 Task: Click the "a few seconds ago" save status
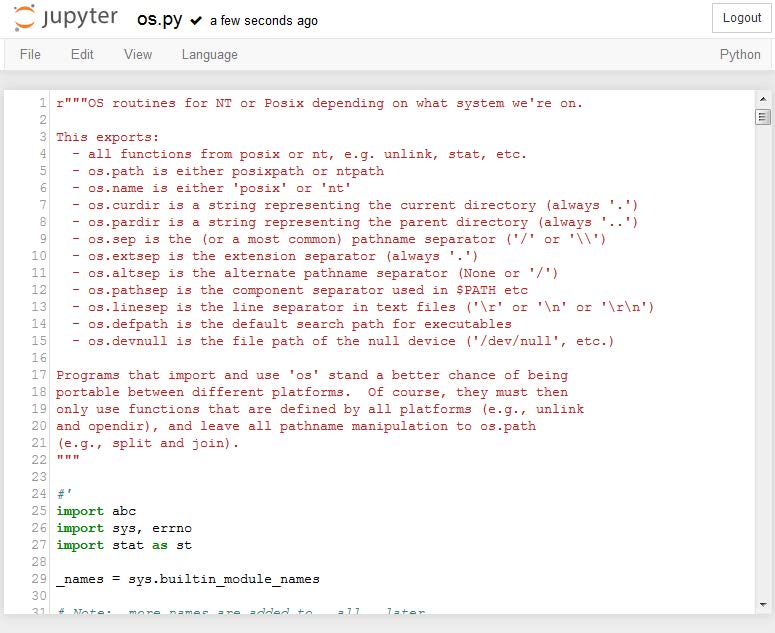point(264,20)
